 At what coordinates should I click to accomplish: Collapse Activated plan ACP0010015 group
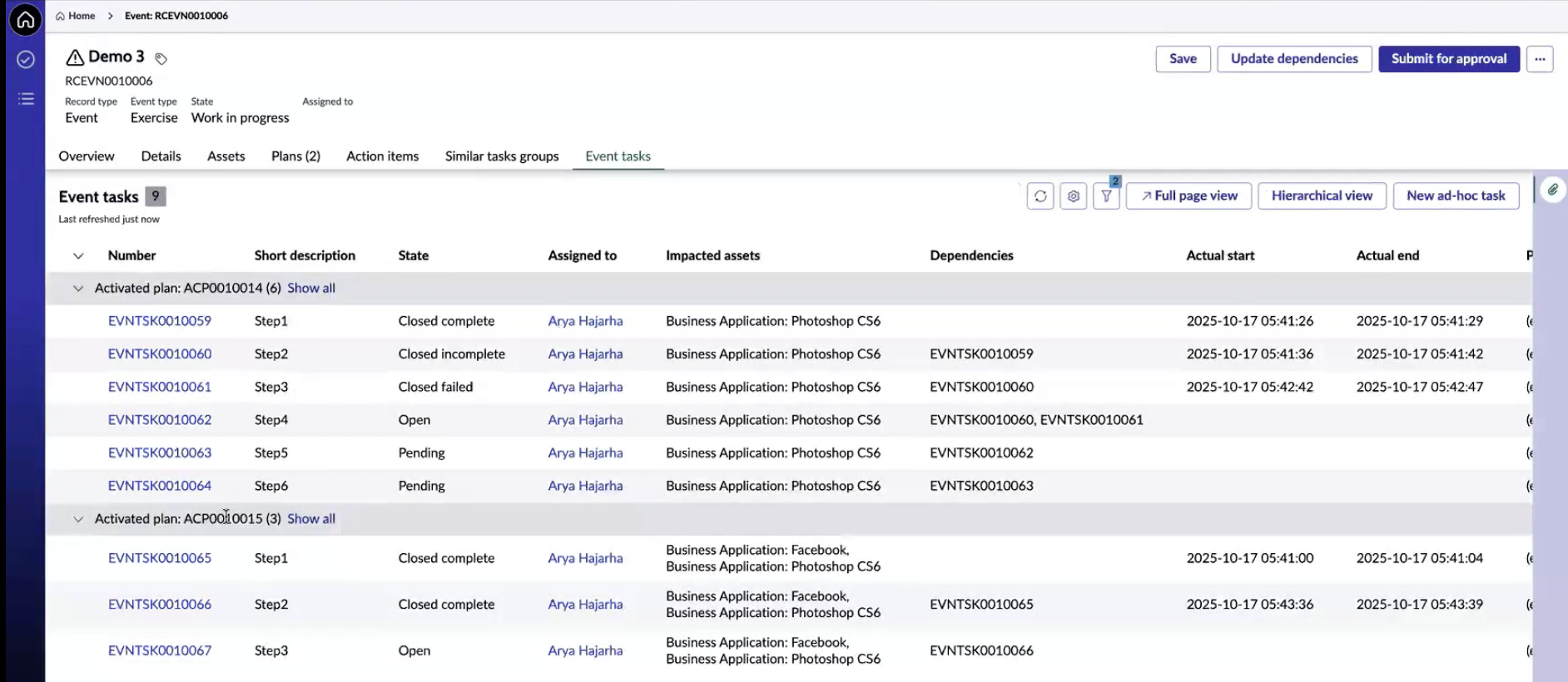78,519
